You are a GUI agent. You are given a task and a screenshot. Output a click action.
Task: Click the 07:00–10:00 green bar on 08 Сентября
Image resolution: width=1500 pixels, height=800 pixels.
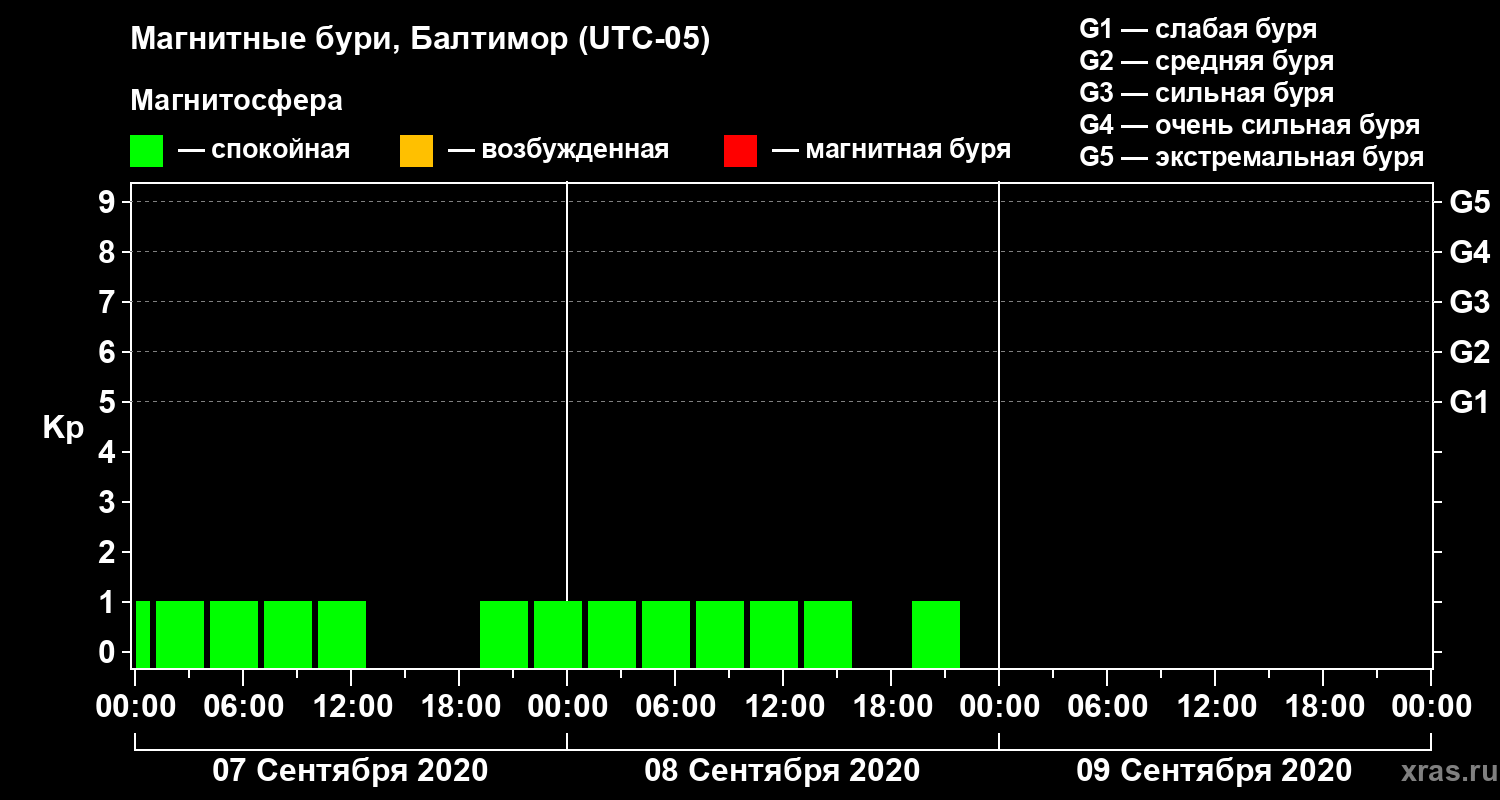tap(720, 634)
